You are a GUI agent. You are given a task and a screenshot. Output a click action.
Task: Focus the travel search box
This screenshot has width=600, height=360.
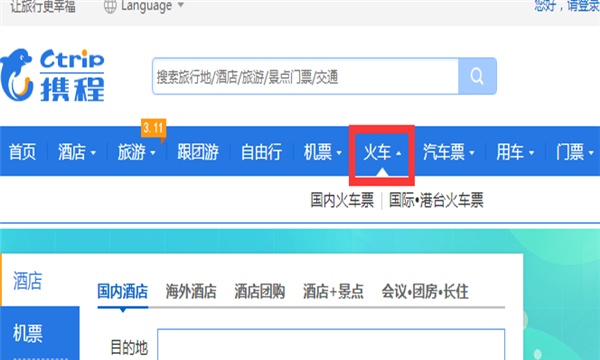[305, 77]
